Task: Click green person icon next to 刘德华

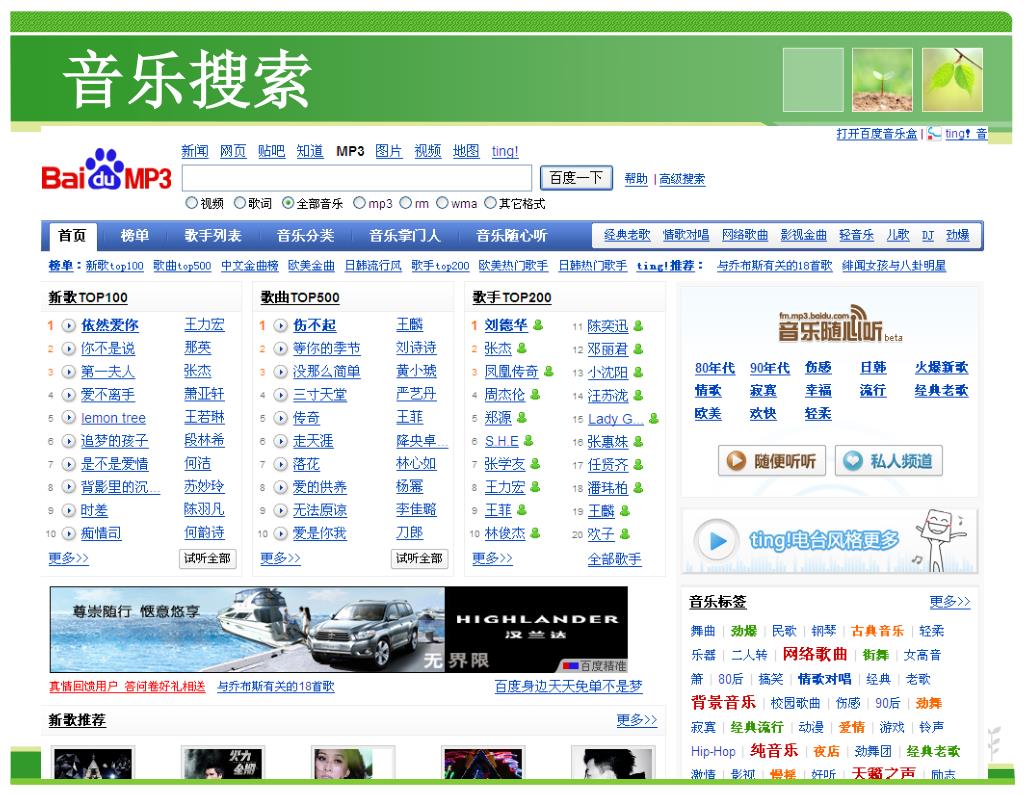Action: (x=538, y=325)
